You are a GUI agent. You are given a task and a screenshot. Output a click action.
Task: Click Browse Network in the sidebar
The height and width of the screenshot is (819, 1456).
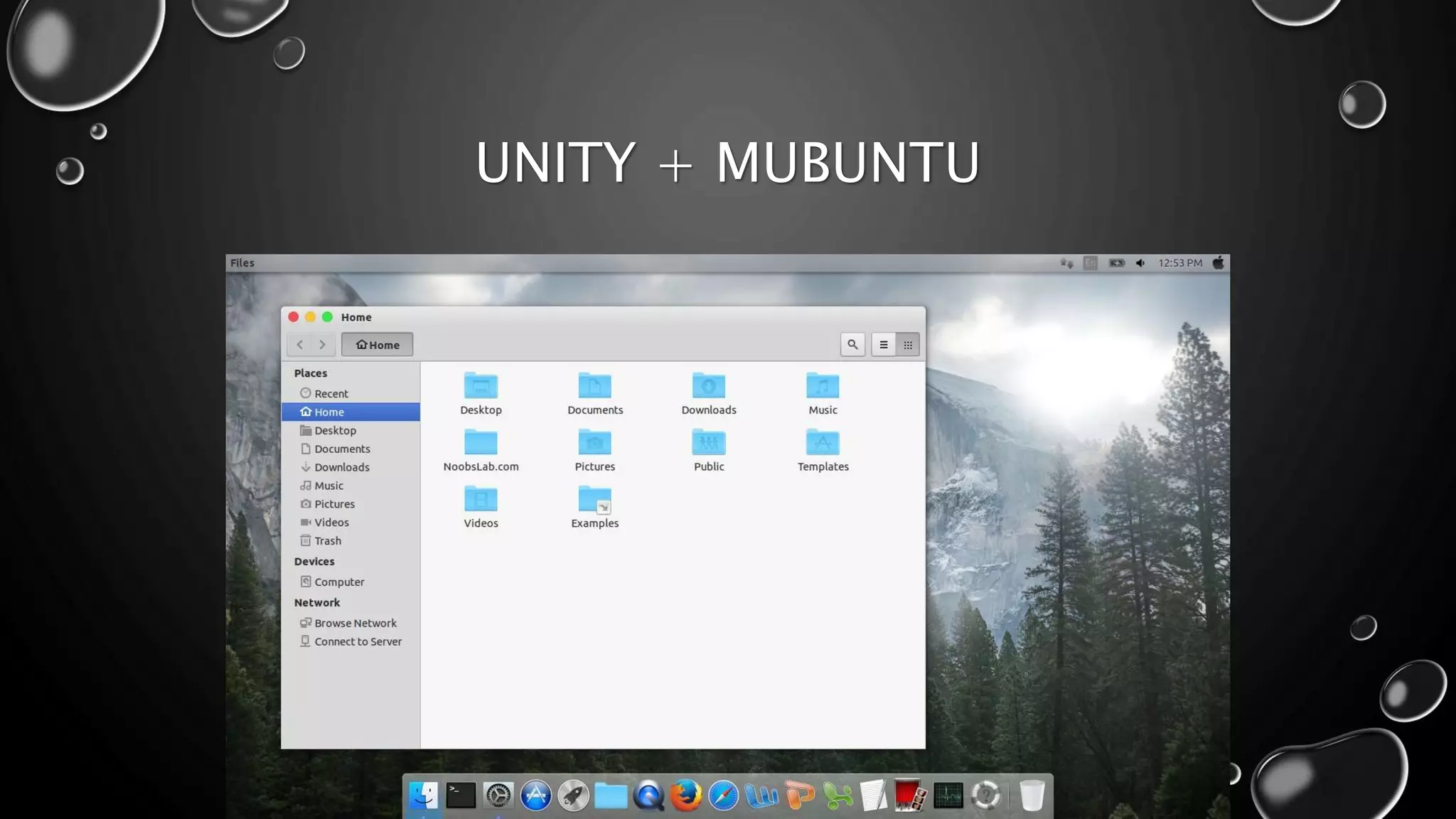pos(350,623)
